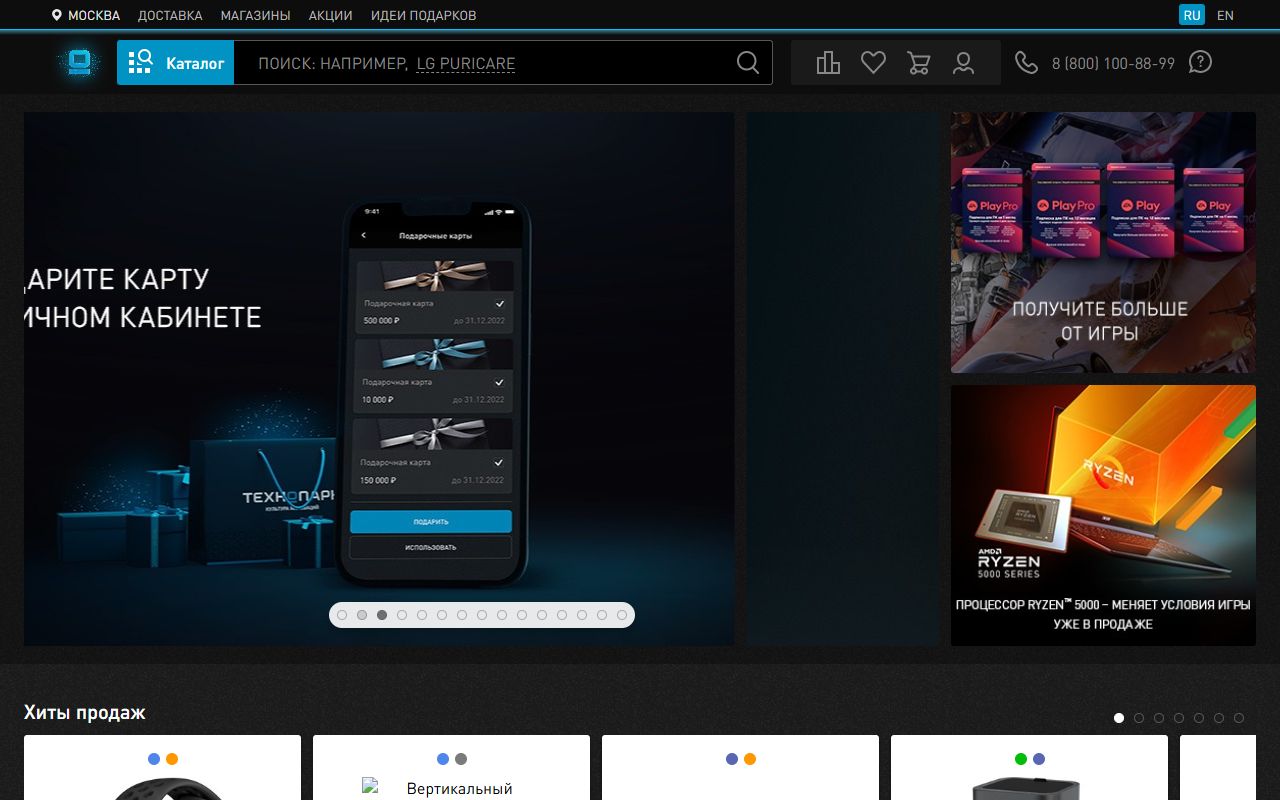Image resolution: width=1280 pixels, height=800 pixels.
Task: Open the Акции menu item
Action: click(x=330, y=15)
